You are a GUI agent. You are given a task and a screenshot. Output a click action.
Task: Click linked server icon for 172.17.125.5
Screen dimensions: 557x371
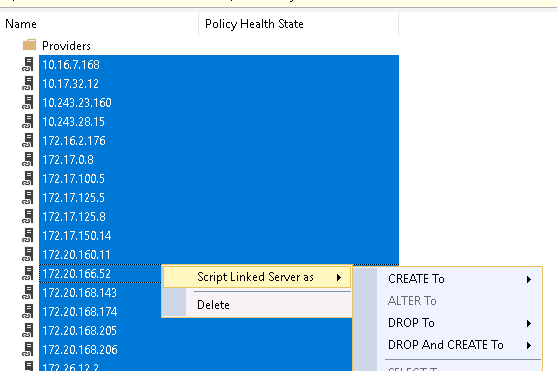pos(28,198)
